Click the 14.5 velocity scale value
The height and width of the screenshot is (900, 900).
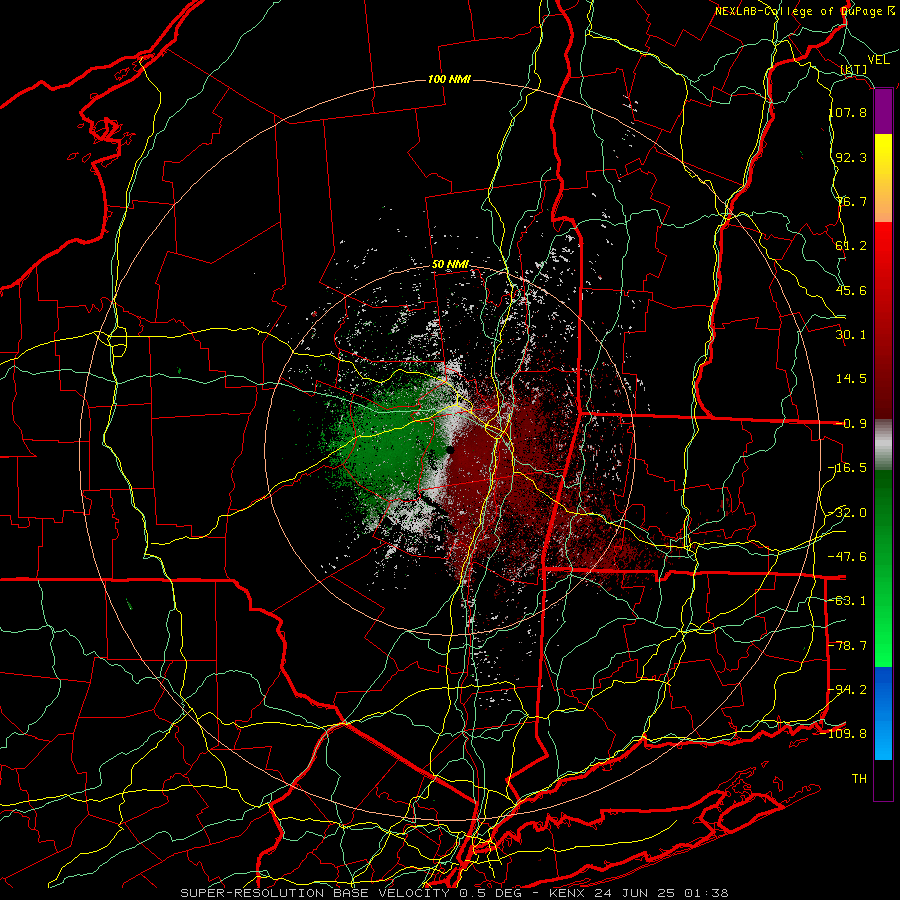(851, 379)
